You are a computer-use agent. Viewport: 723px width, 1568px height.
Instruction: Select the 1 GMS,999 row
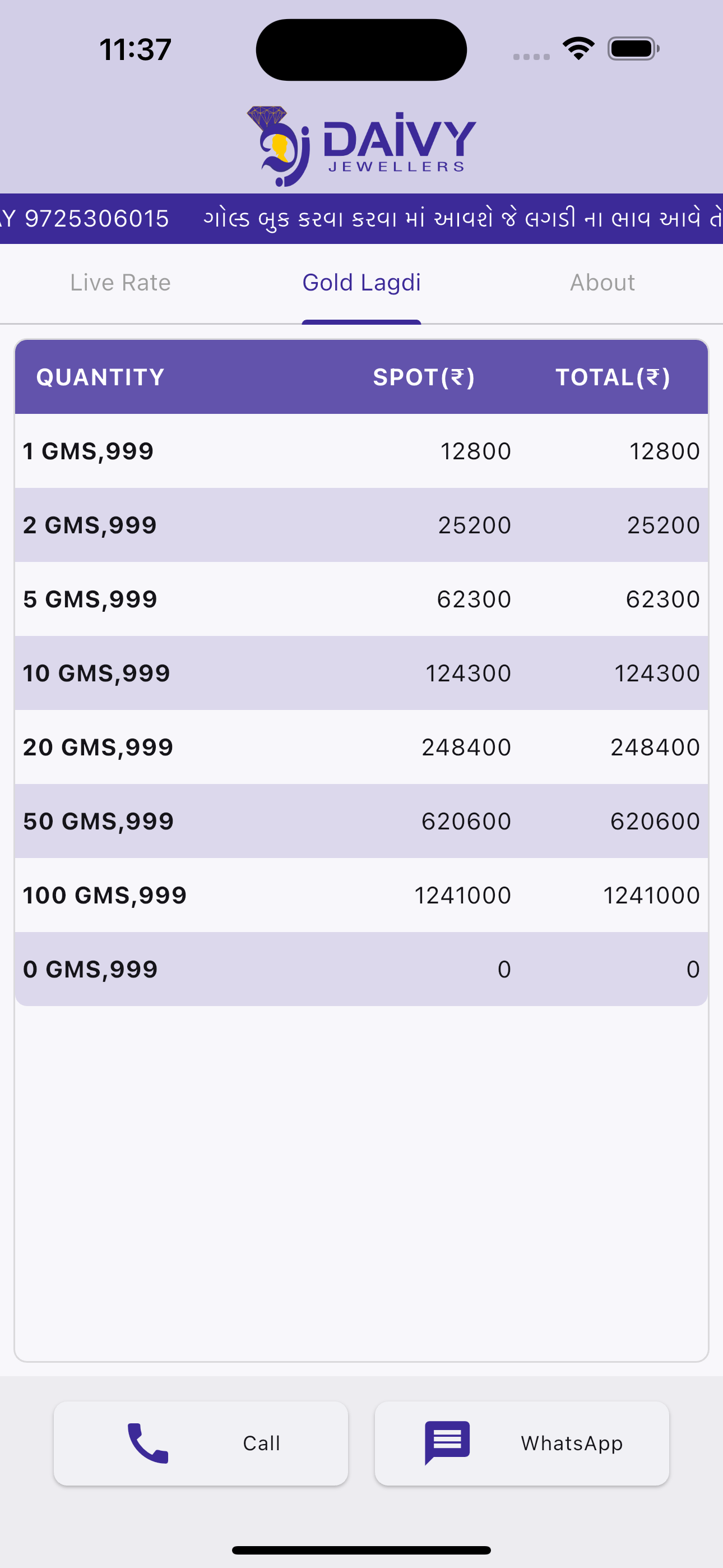tap(361, 451)
